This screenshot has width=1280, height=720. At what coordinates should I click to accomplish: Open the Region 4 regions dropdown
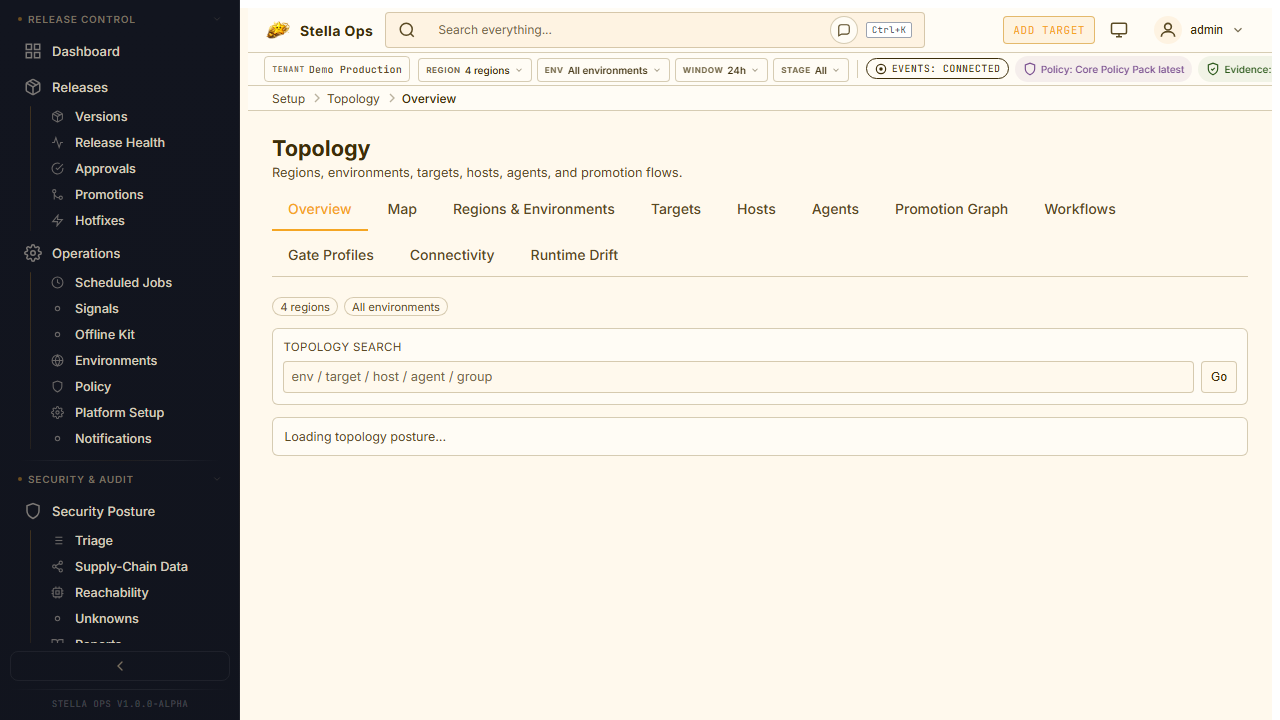[x=474, y=70]
